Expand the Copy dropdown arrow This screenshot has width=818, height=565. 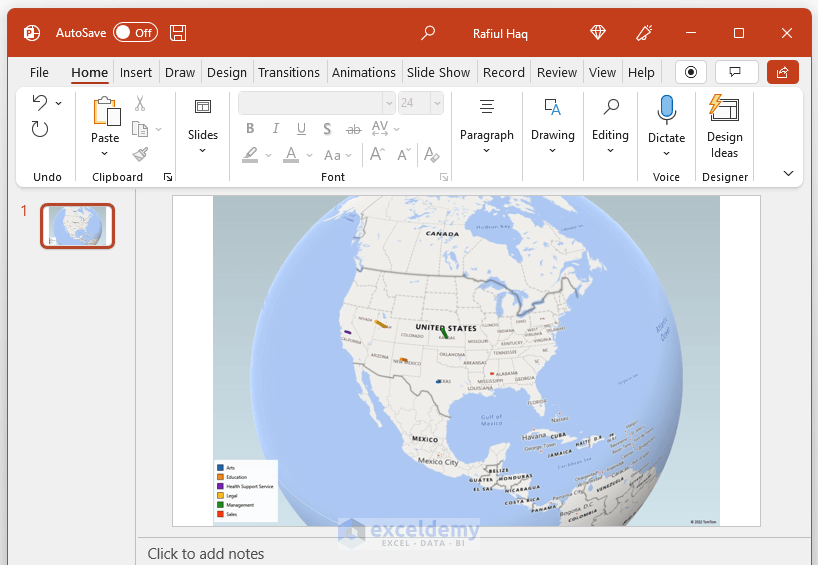point(159,129)
